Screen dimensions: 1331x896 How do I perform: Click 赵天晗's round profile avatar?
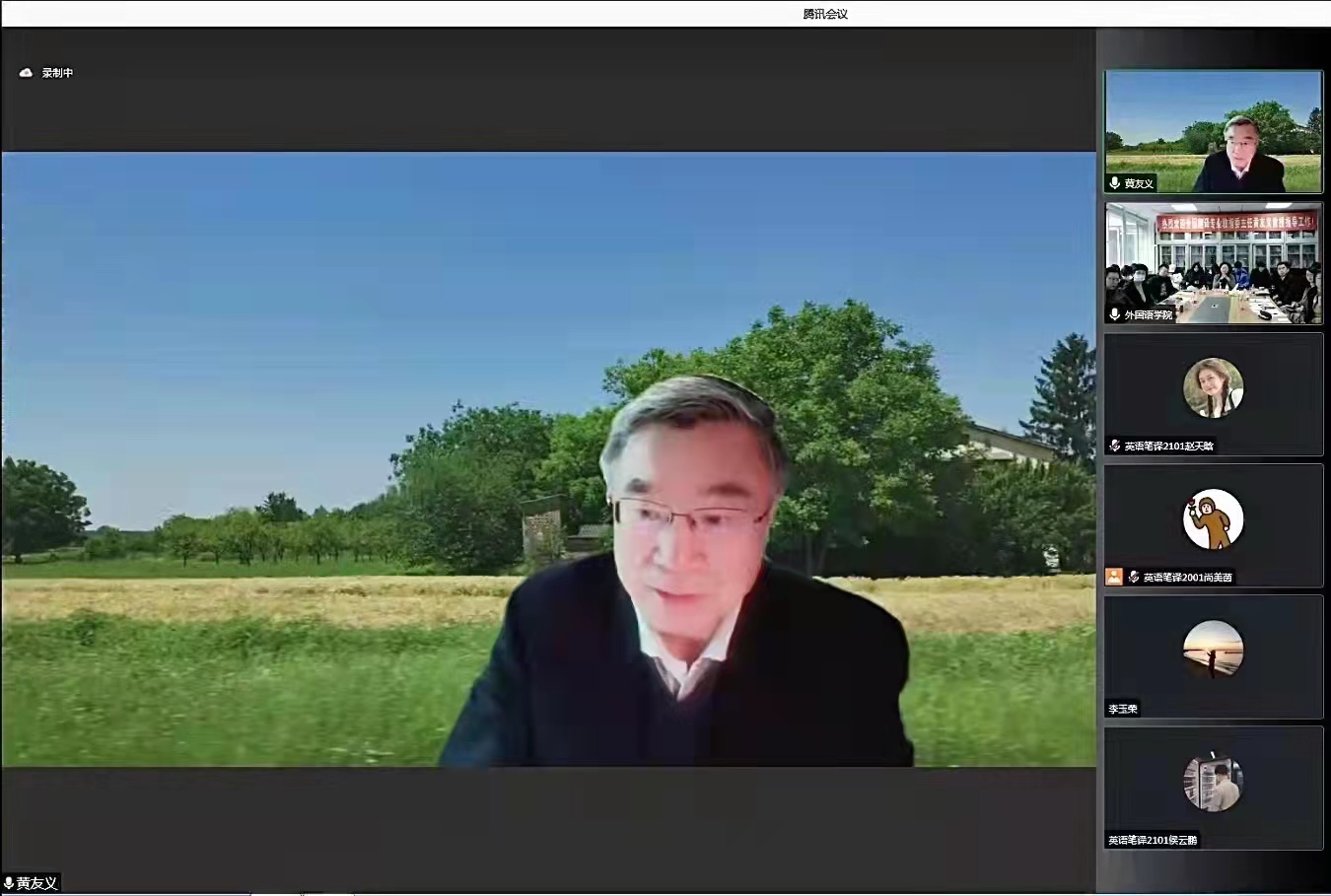tap(1213, 387)
